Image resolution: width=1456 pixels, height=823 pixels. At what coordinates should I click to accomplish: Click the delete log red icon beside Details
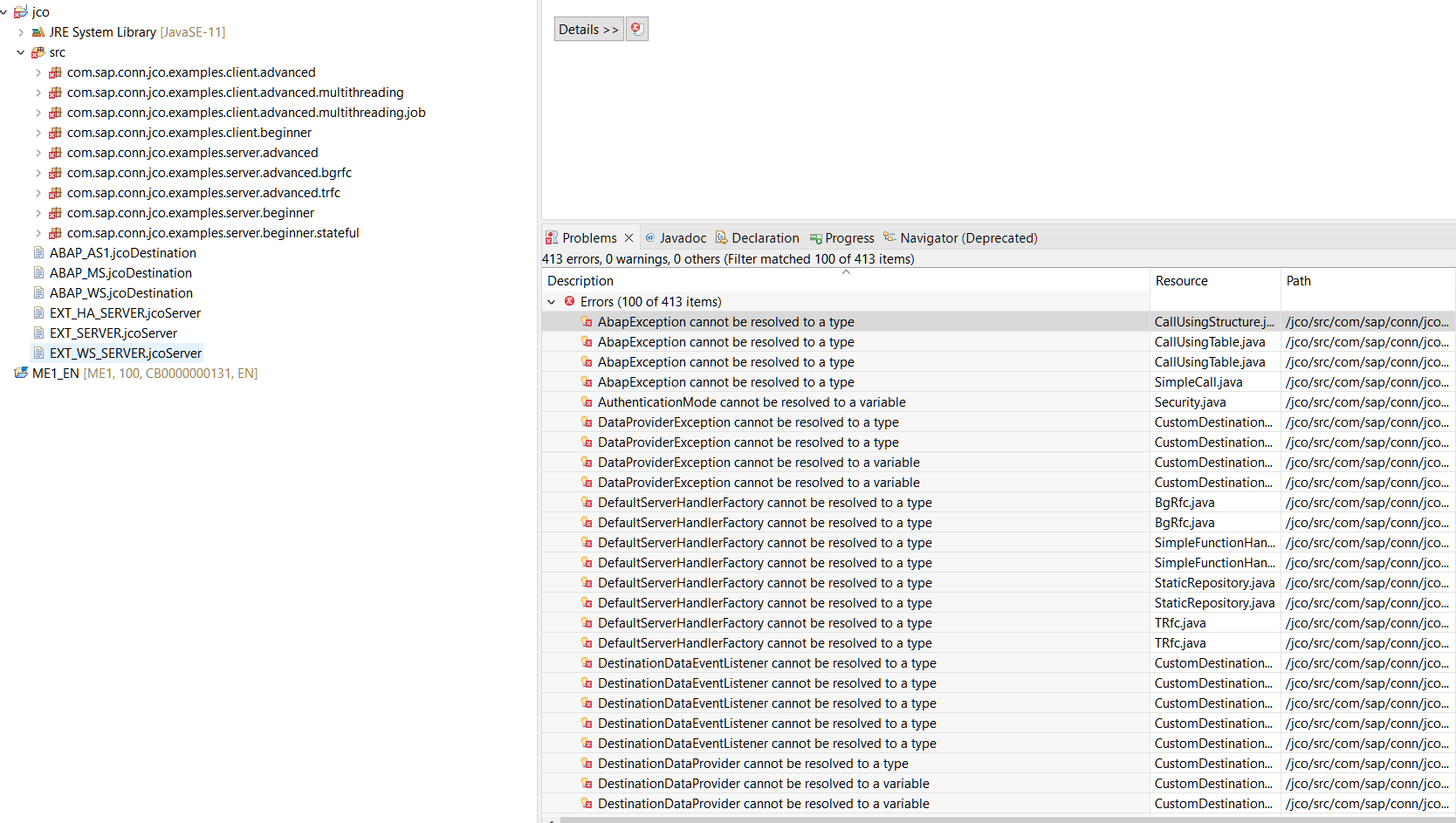click(636, 29)
